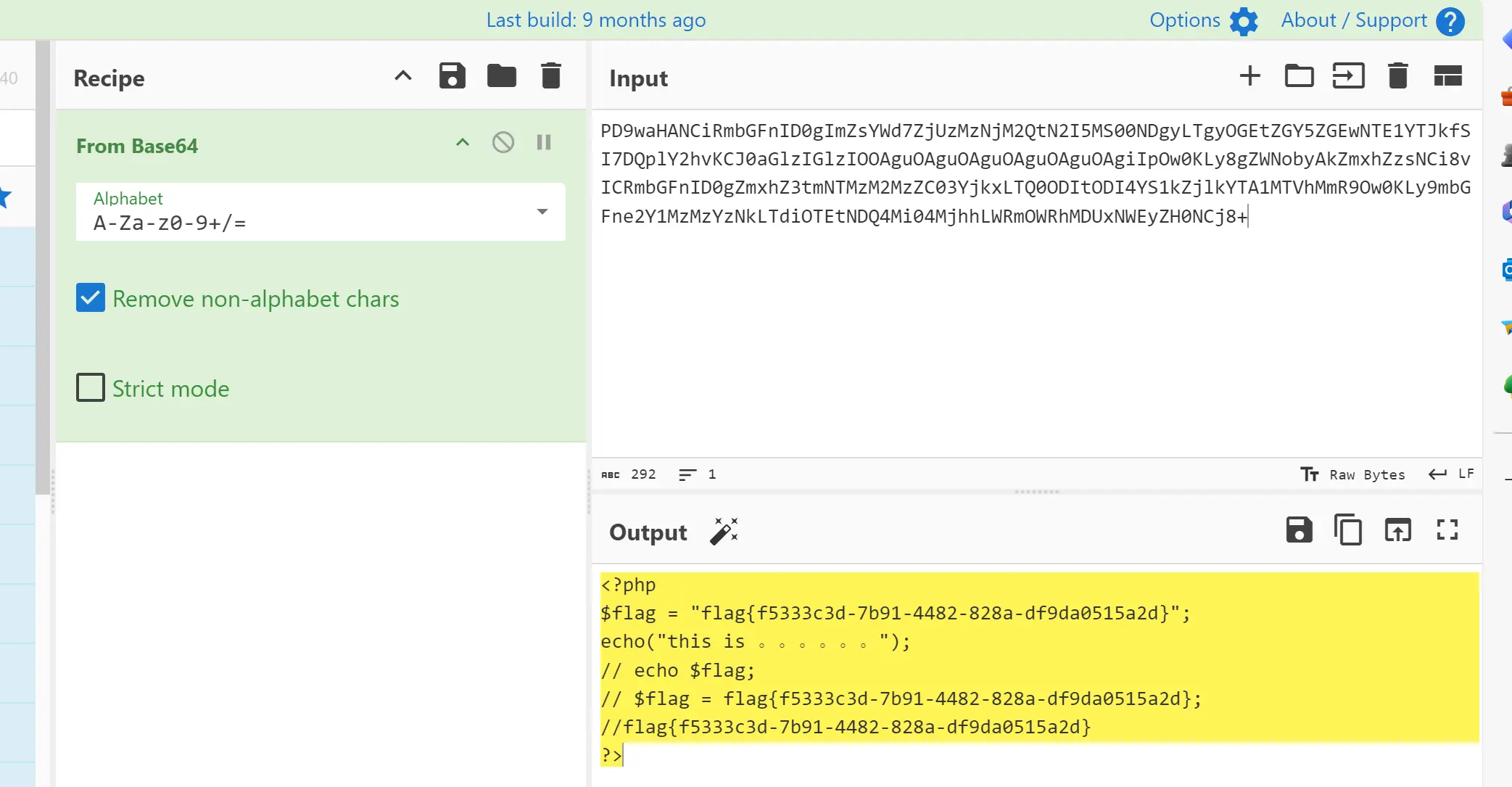
Task: Clear recipe with trash icon
Action: coord(551,76)
